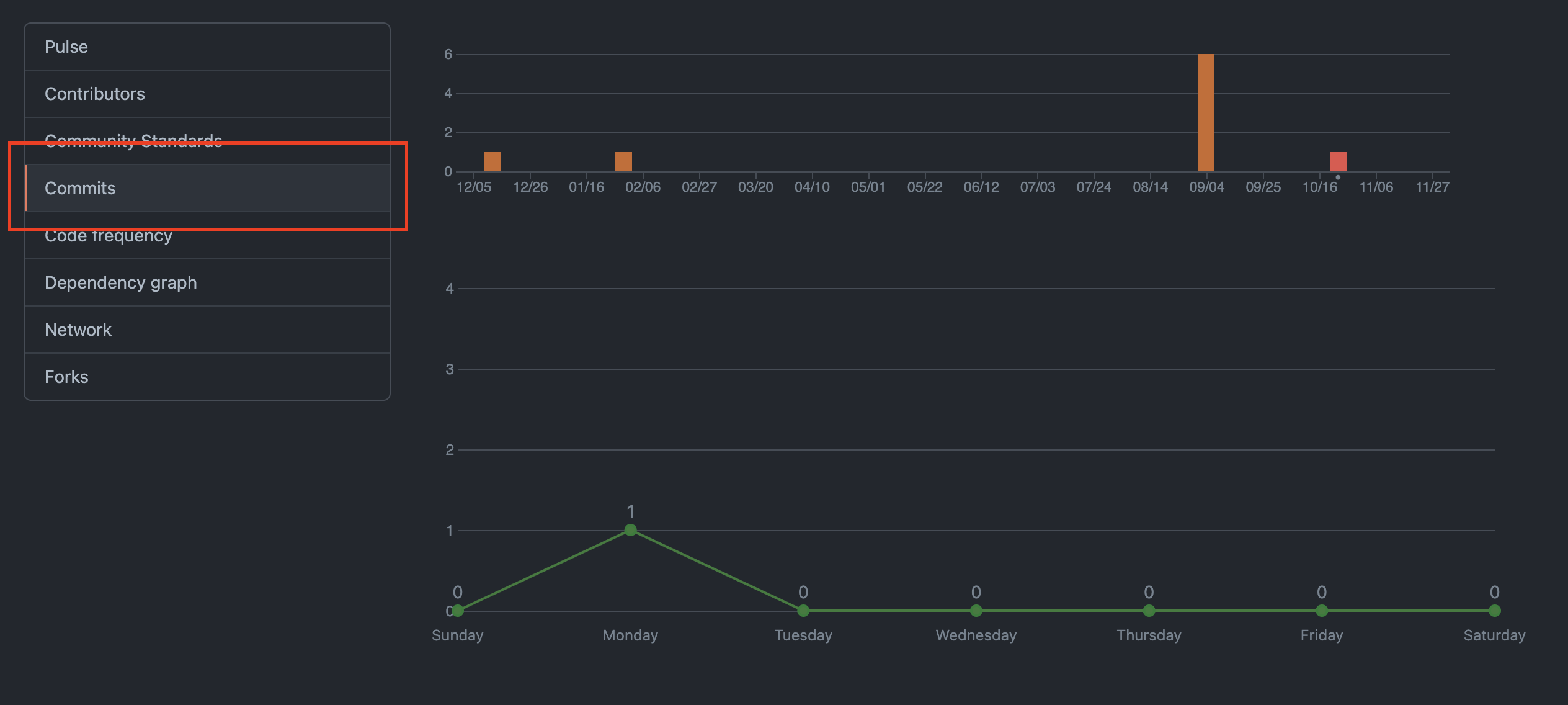
Task: Click the Monday point showing 1 commit
Action: tap(630, 529)
